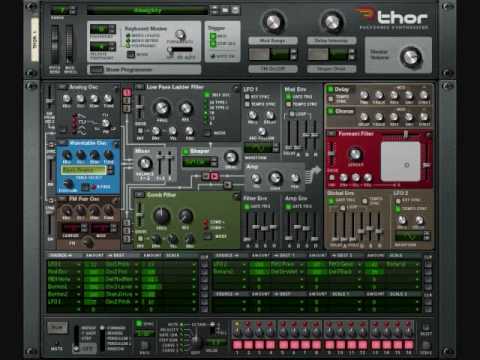Toggle Filter Env Gate Trig

pos(247,207)
